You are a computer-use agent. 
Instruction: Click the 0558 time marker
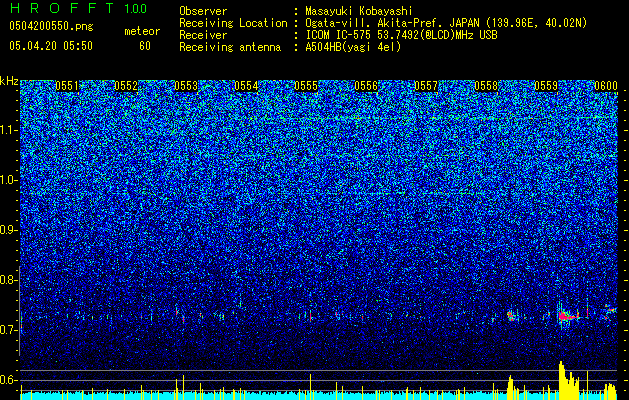click(486, 86)
